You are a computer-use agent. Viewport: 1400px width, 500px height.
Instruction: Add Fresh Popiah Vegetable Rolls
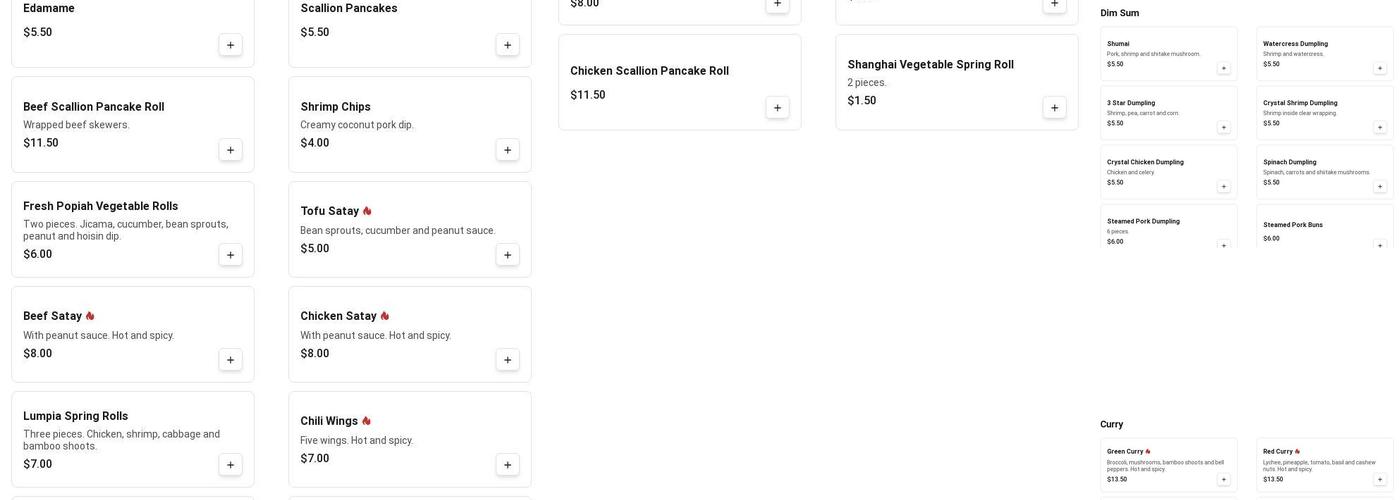pyautogui.click(x=230, y=255)
